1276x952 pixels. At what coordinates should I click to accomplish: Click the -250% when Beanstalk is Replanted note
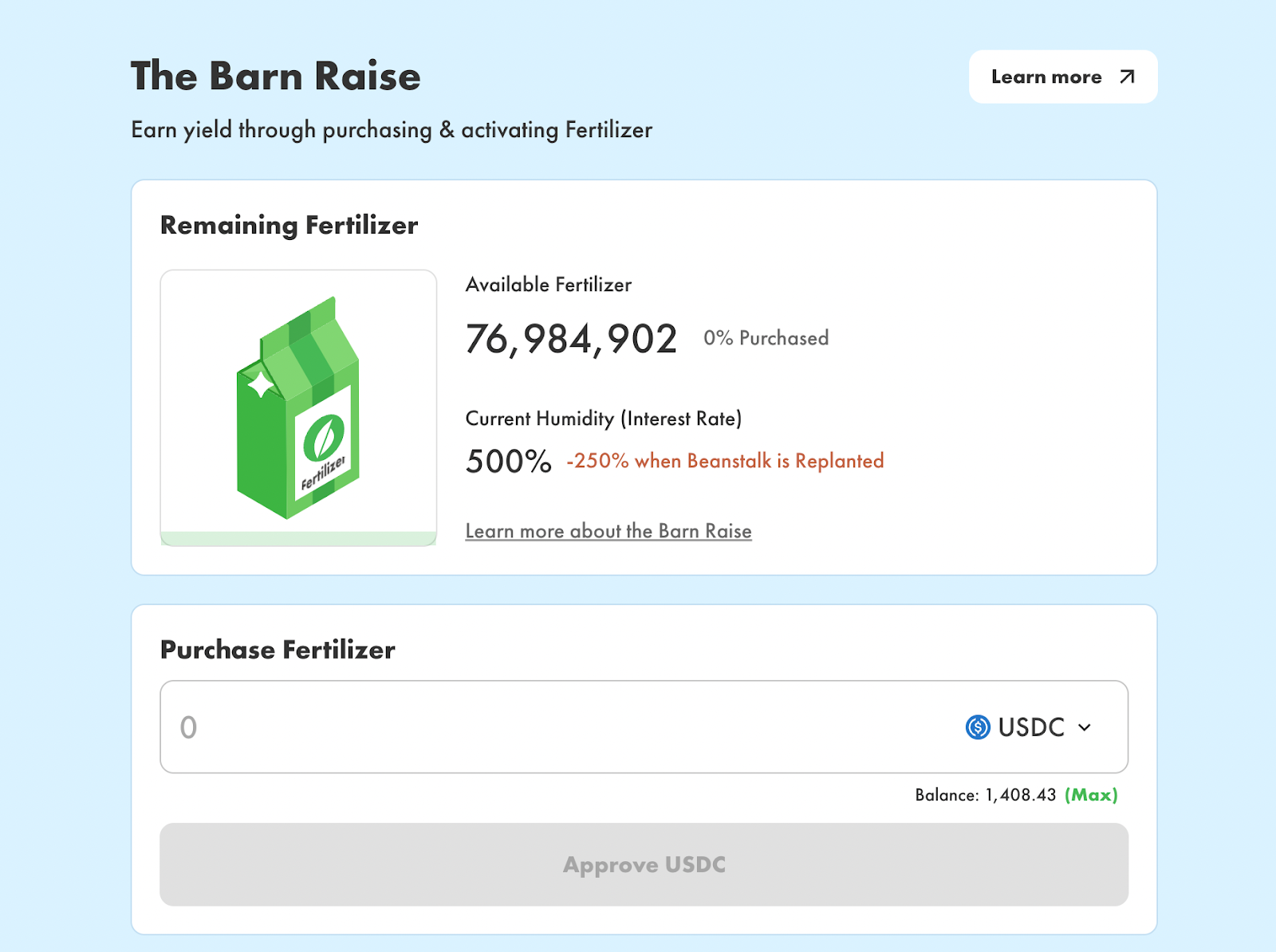coord(725,461)
